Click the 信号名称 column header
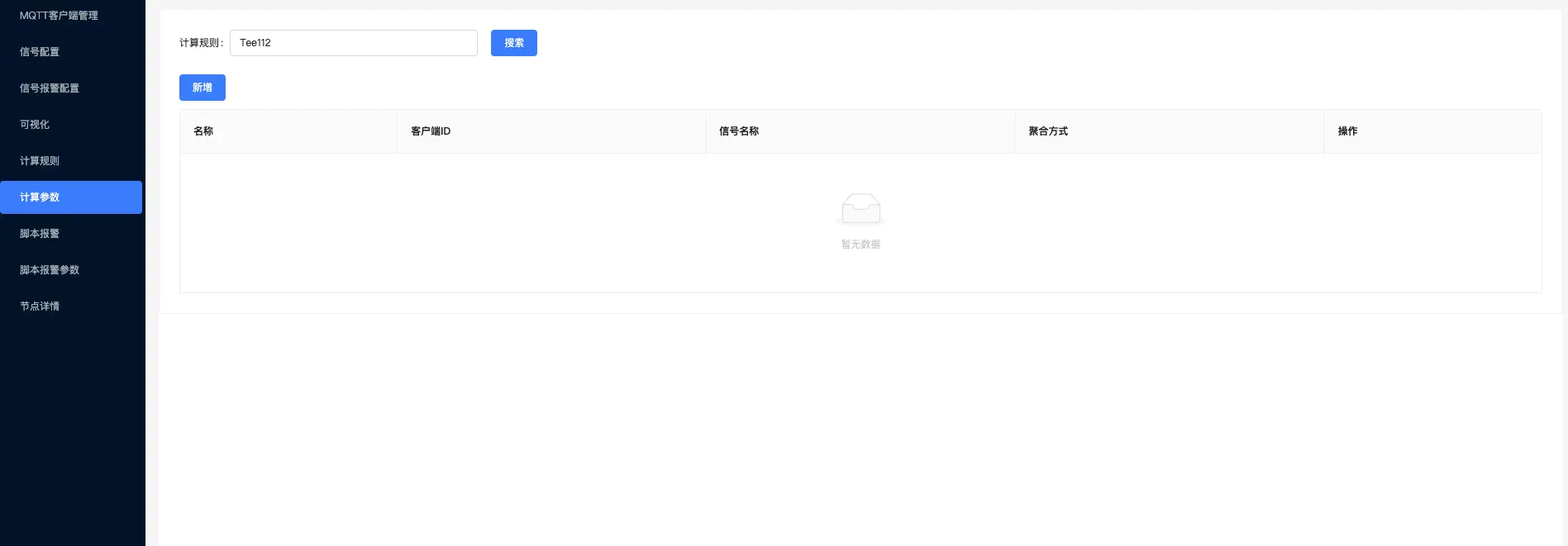 coord(860,131)
